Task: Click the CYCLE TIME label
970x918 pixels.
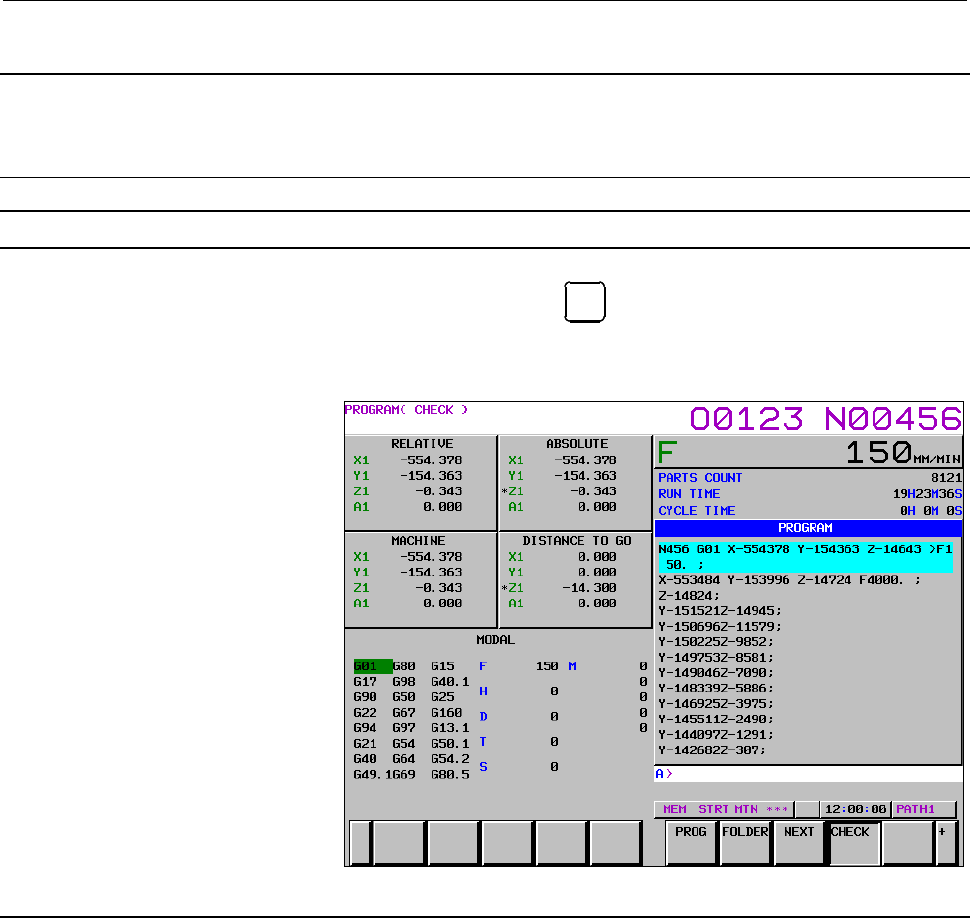Action: (x=697, y=510)
